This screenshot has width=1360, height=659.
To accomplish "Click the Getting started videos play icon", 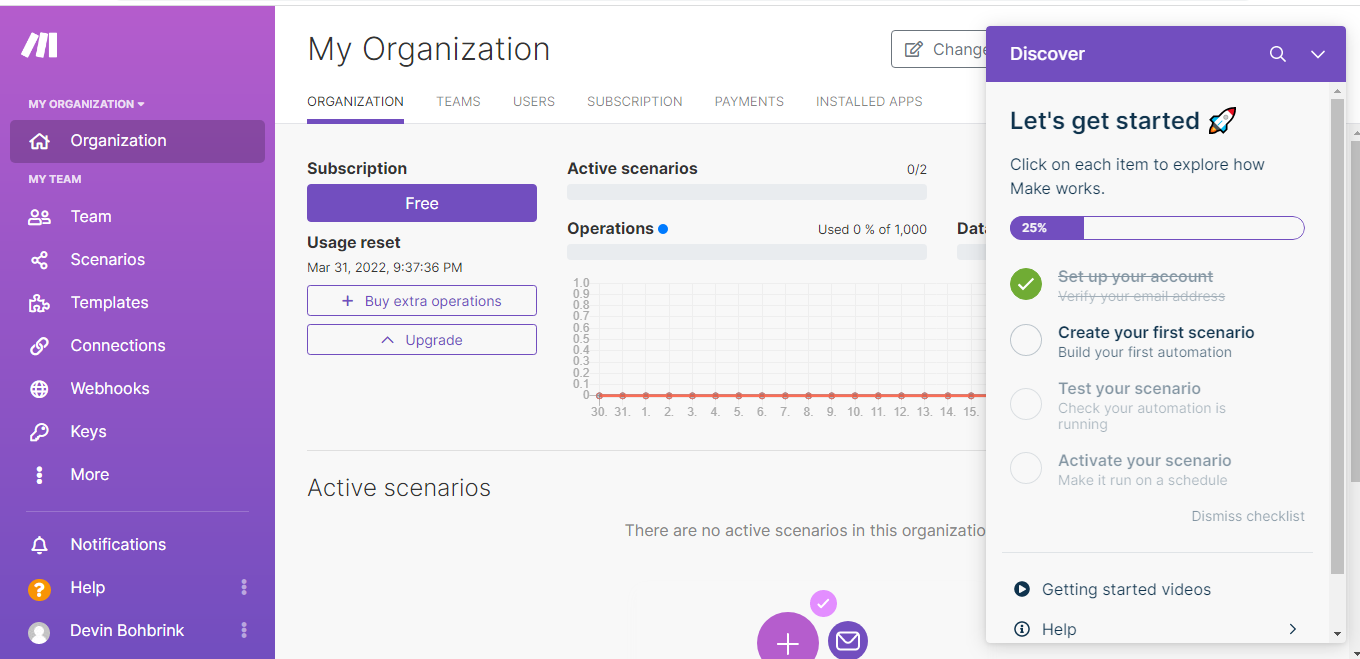I will tap(1022, 590).
